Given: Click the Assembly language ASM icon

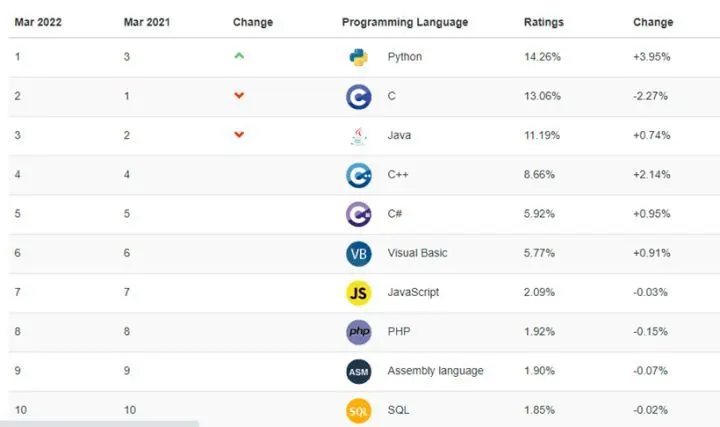Looking at the screenshot, I should 358,371.
